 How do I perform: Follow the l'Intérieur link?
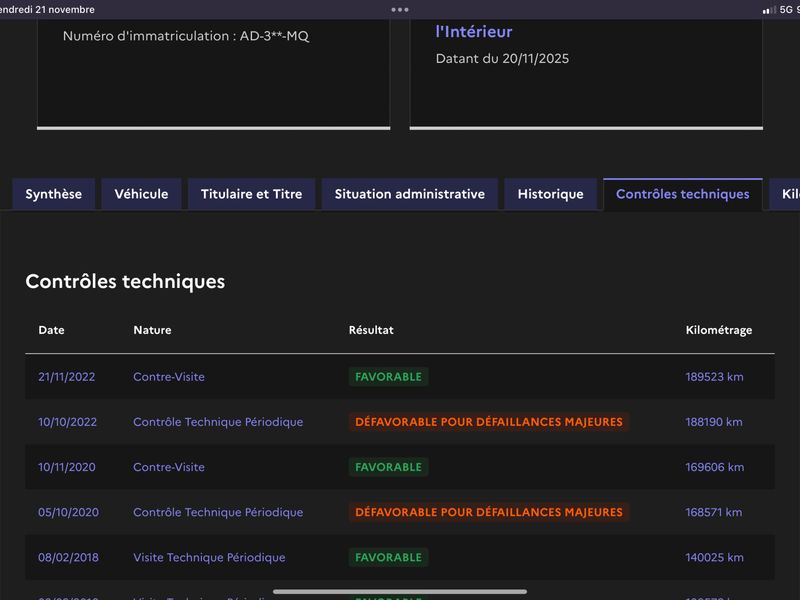(474, 32)
